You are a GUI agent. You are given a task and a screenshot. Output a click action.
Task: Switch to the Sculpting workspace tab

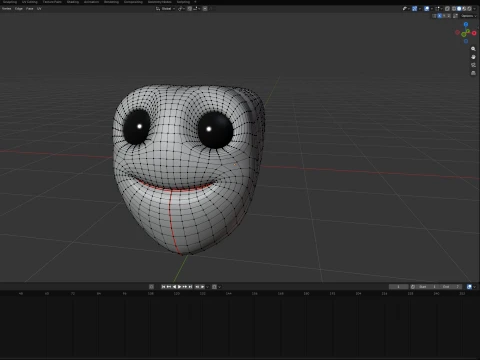(10, 2)
